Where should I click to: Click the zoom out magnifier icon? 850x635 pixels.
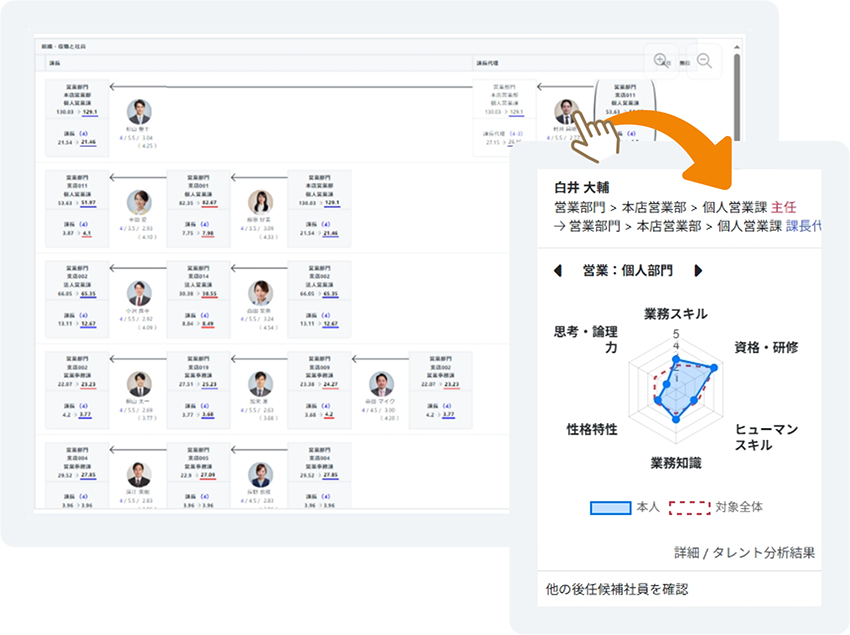tap(704, 61)
